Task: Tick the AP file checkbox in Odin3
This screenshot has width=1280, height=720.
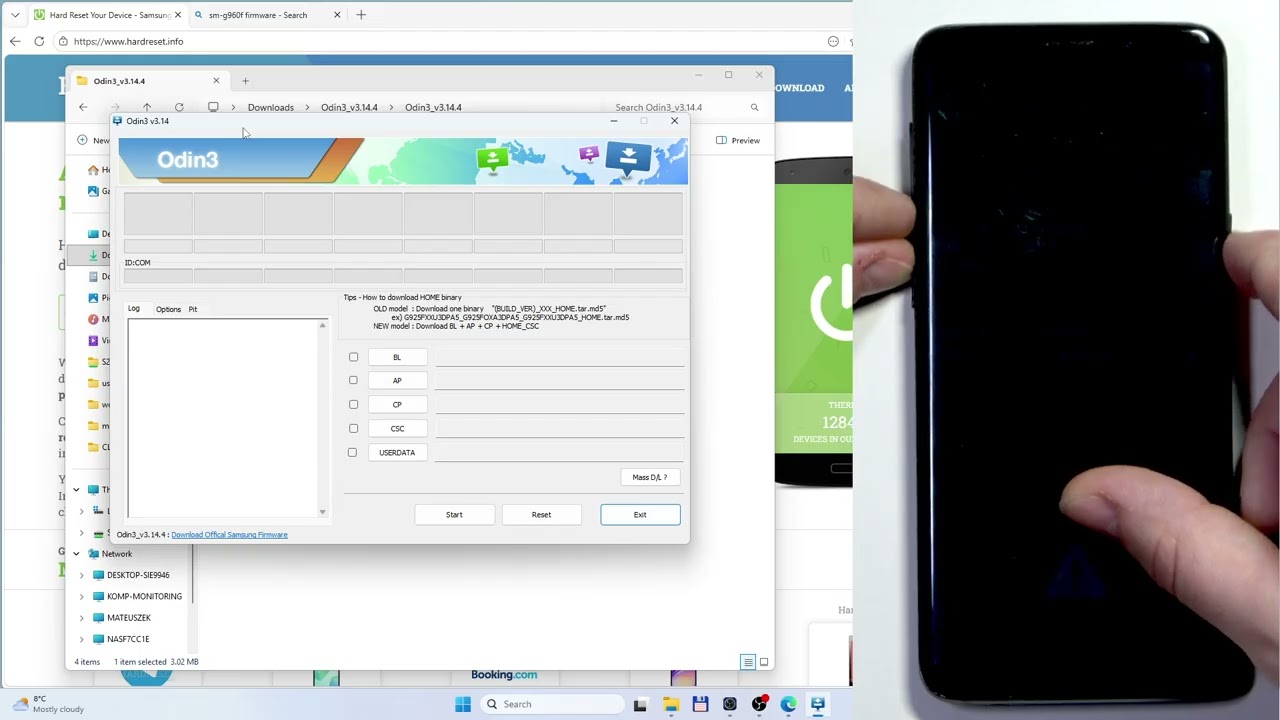Action: pos(353,380)
